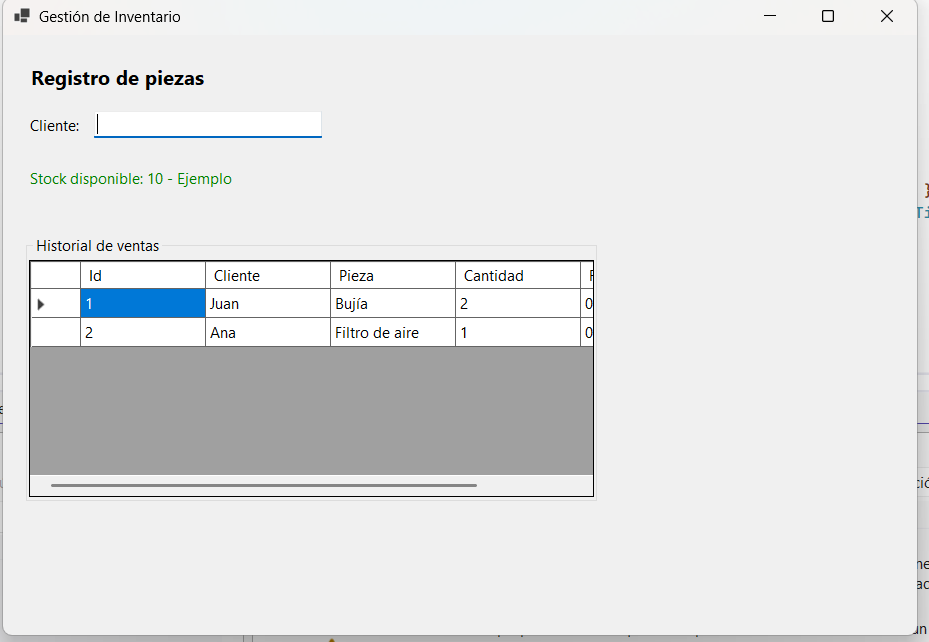Click the Cliente column header in grid

(267, 276)
